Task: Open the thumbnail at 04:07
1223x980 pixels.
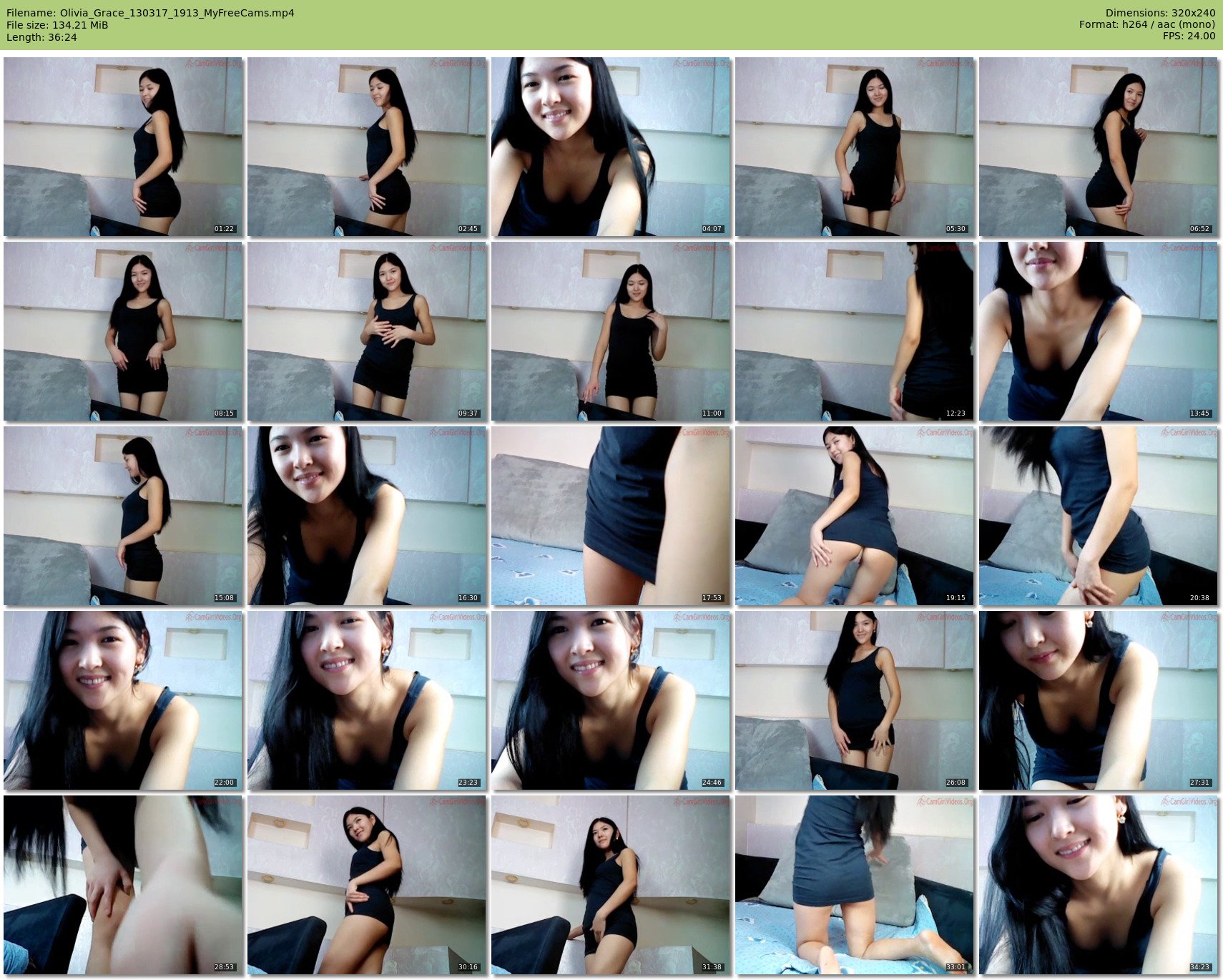Action: pos(611,147)
